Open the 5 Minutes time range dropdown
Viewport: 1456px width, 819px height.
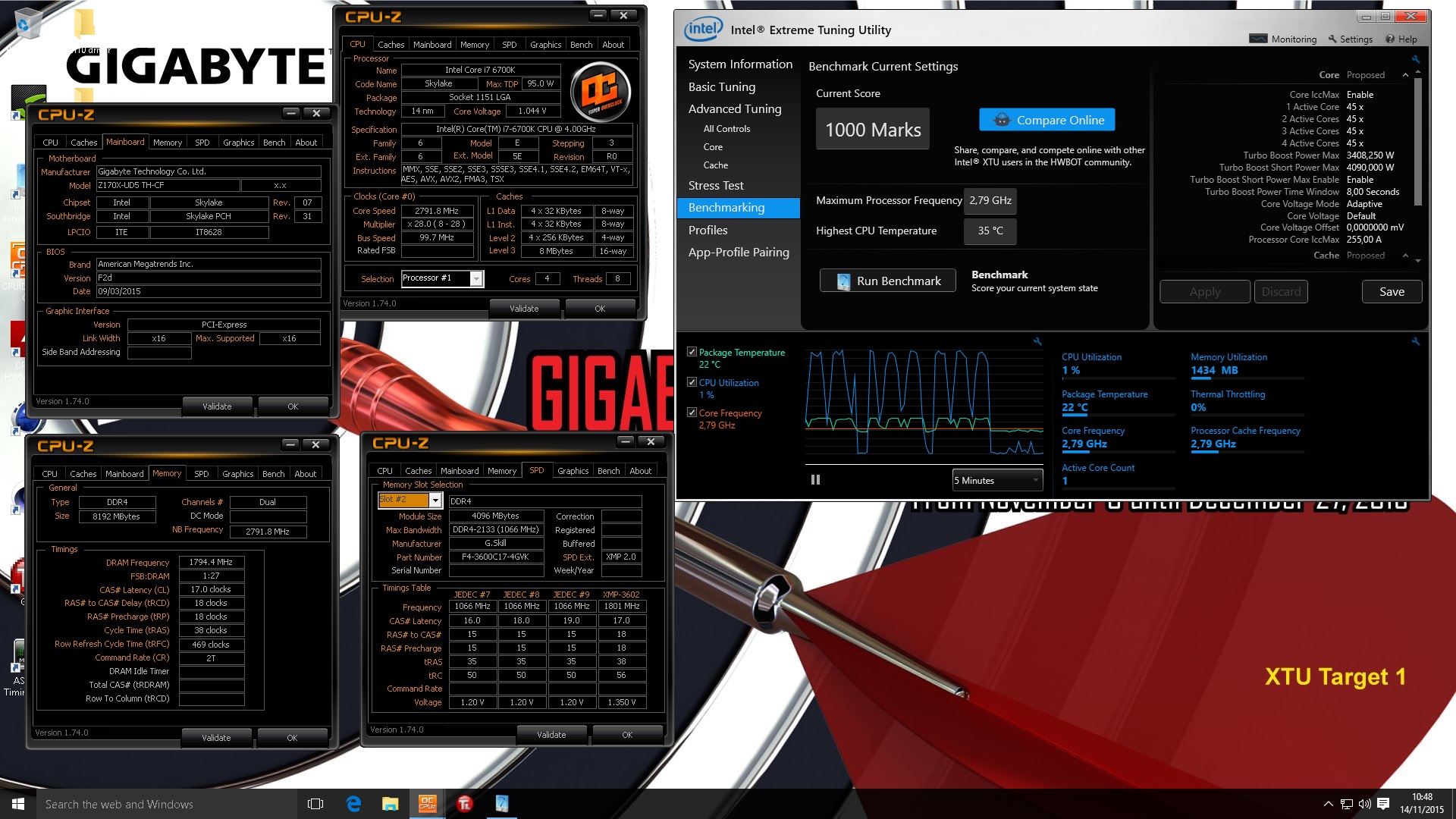[x=997, y=480]
